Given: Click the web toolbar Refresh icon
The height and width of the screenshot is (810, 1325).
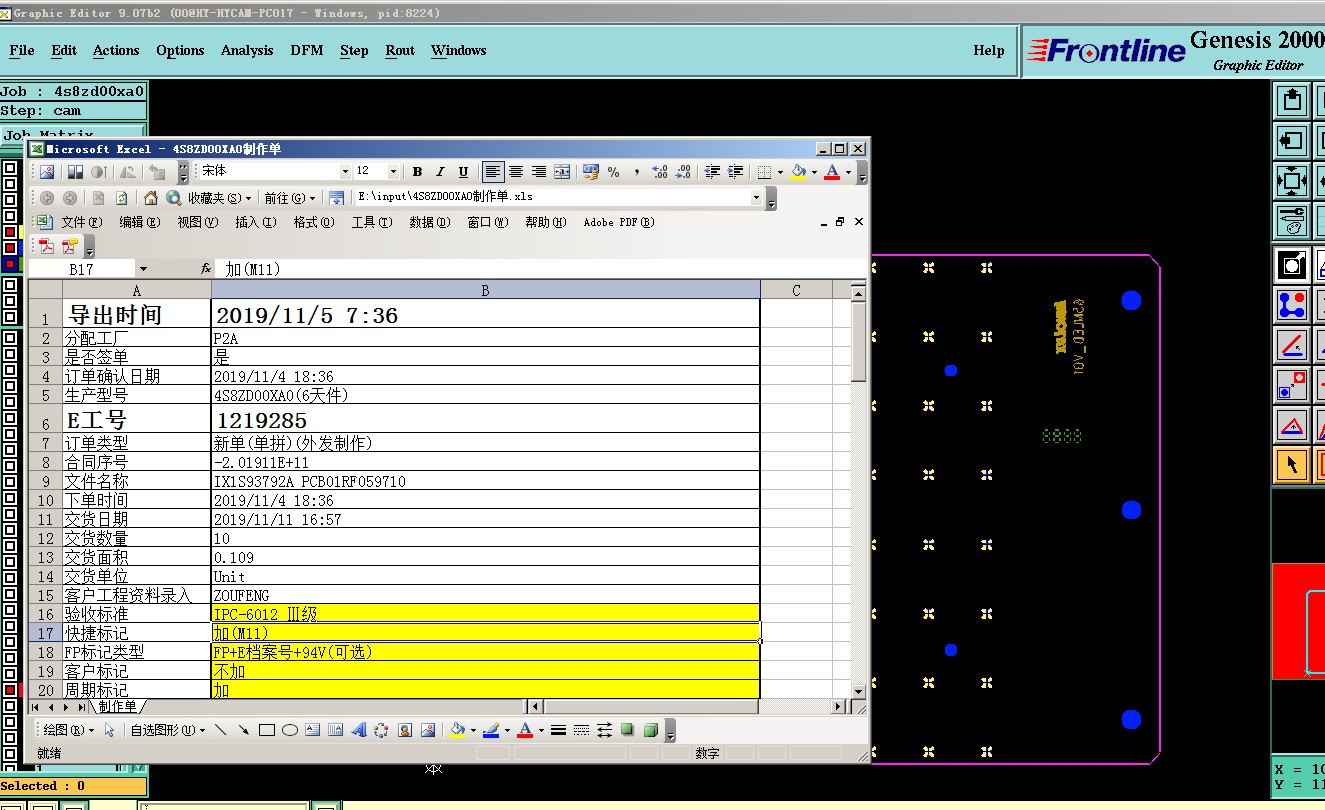Looking at the screenshot, I should (x=122, y=198).
